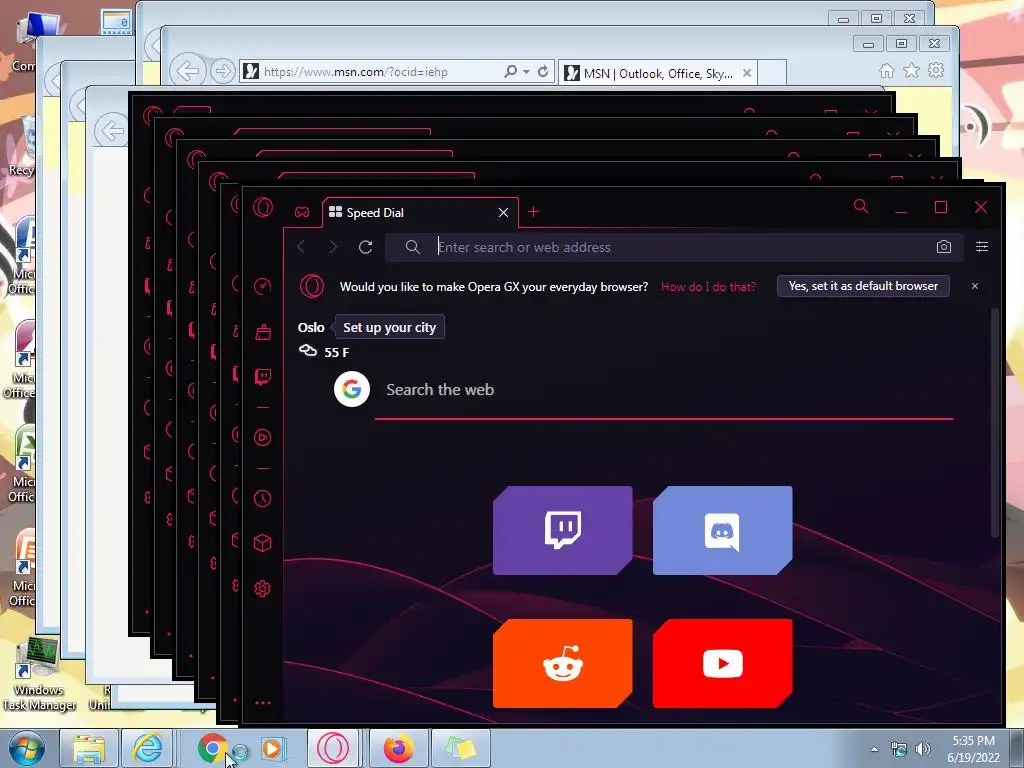The height and width of the screenshot is (768, 1024).
Task: Open the Player sidebar icon
Action: (x=263, y=438)
